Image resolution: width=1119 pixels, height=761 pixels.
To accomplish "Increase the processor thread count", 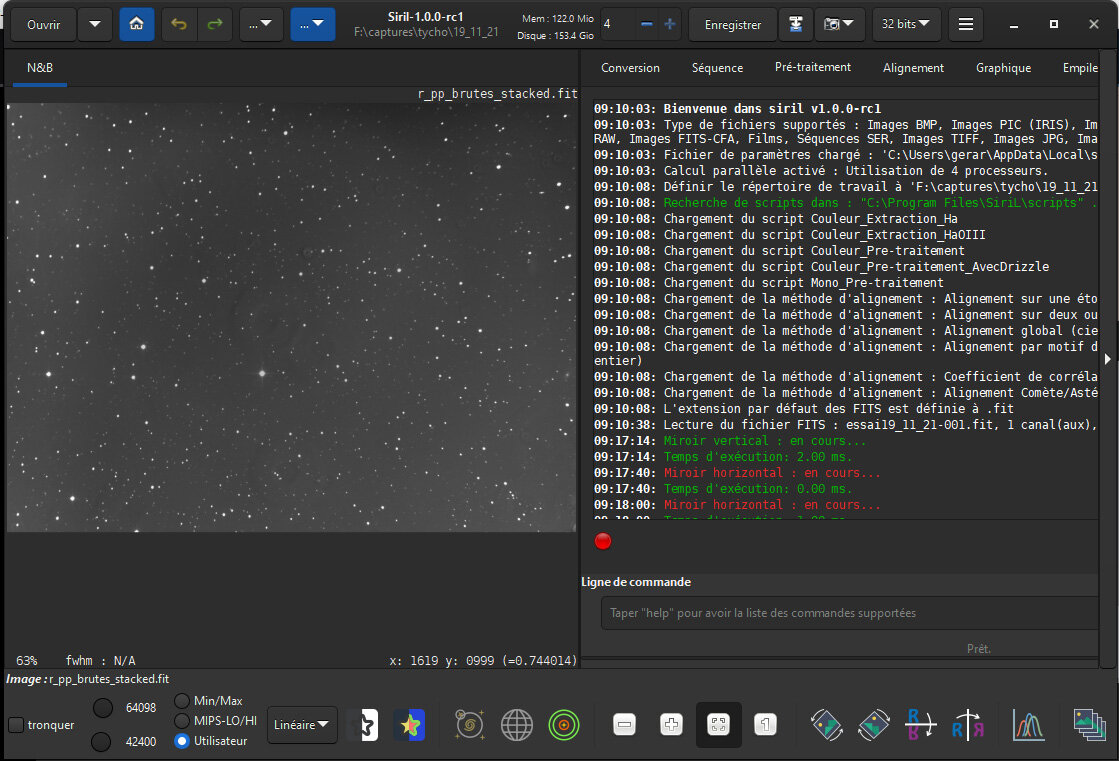I will point(669,24).
